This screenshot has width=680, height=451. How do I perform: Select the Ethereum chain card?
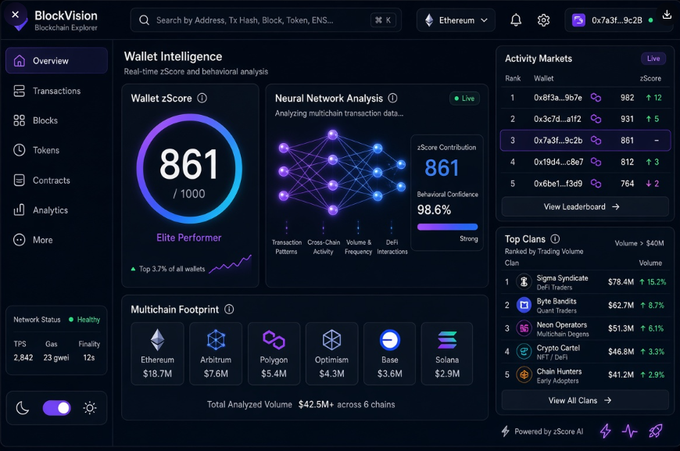coord(157,353)
